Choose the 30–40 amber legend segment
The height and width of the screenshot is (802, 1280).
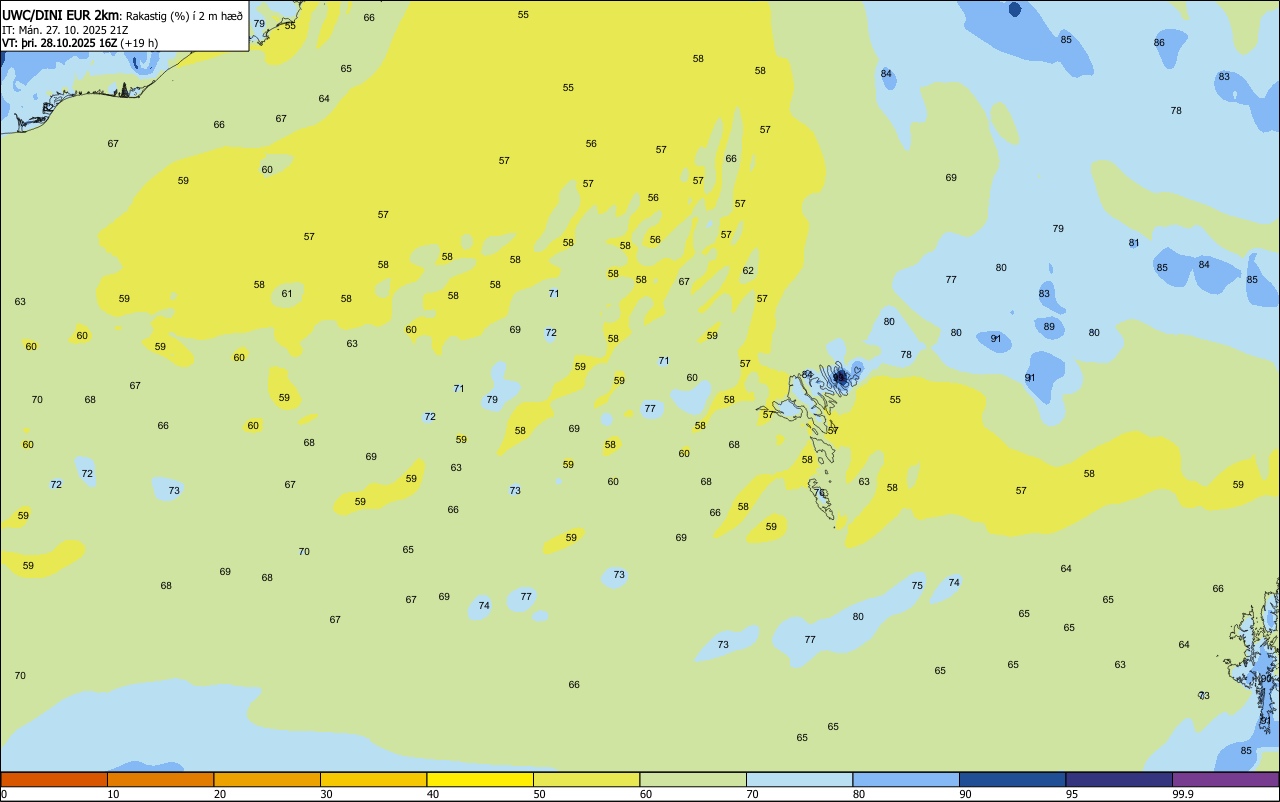373,779
